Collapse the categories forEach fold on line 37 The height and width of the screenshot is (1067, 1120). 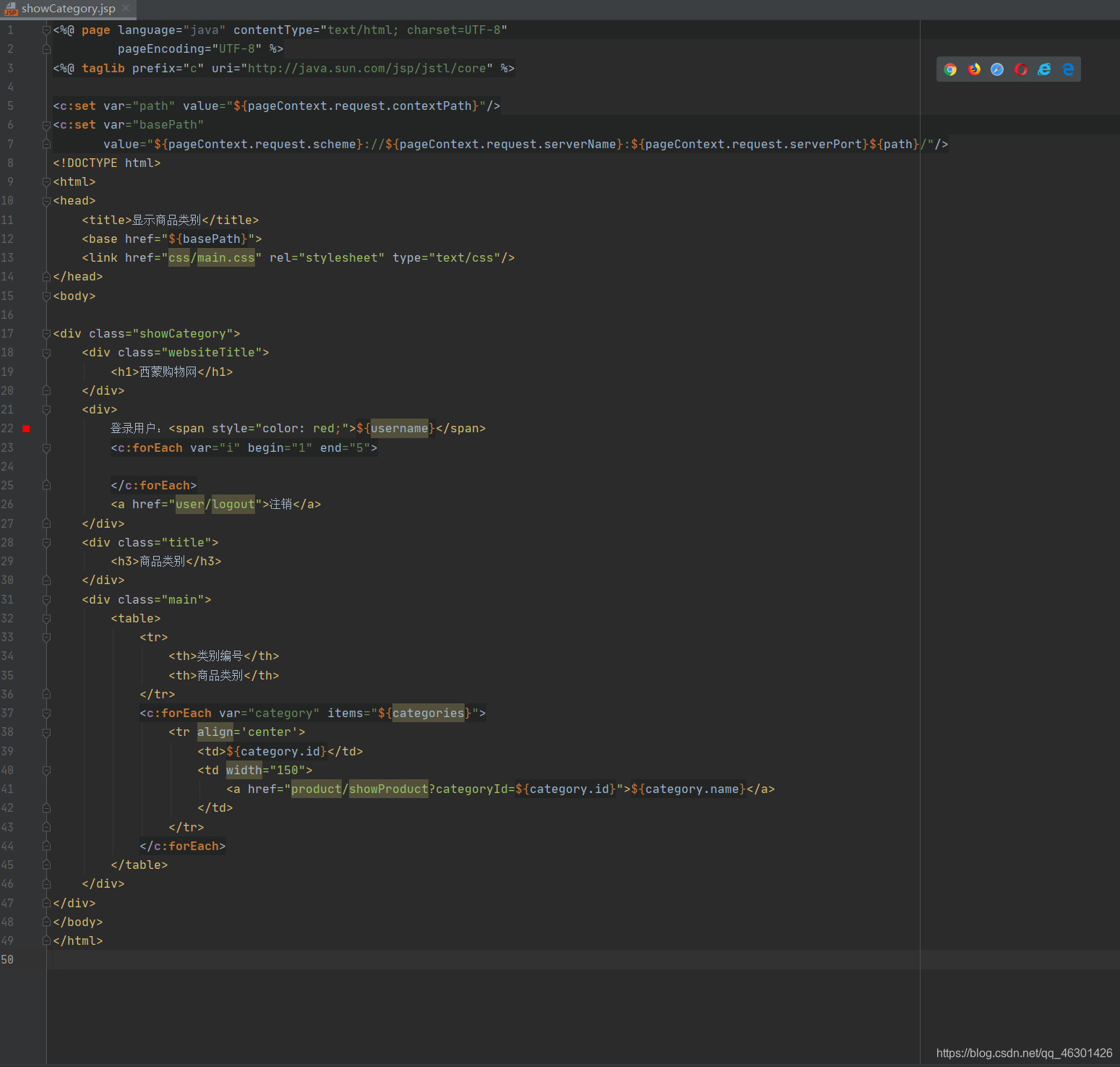[46, 714]
